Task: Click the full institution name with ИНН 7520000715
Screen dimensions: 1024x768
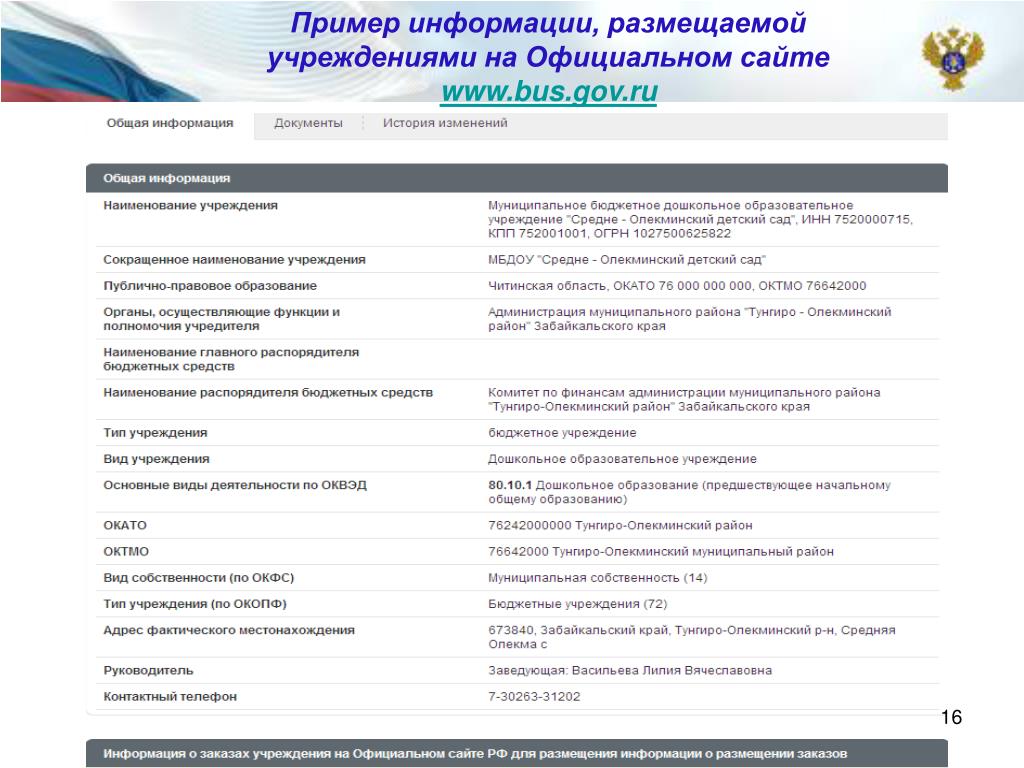Action: (700, 219)
